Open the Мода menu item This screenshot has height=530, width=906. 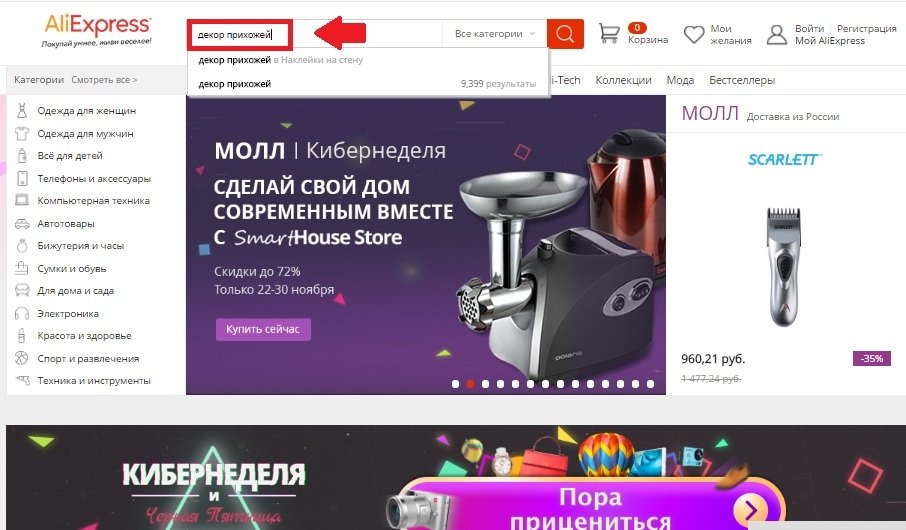pos(680,80)
